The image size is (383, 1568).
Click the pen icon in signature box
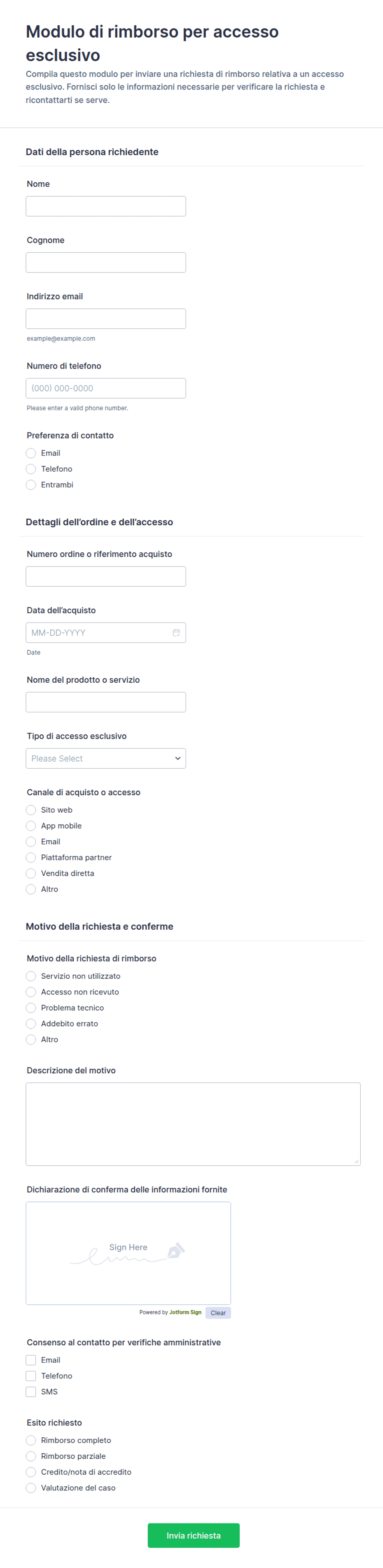(x=176, y=1251)
